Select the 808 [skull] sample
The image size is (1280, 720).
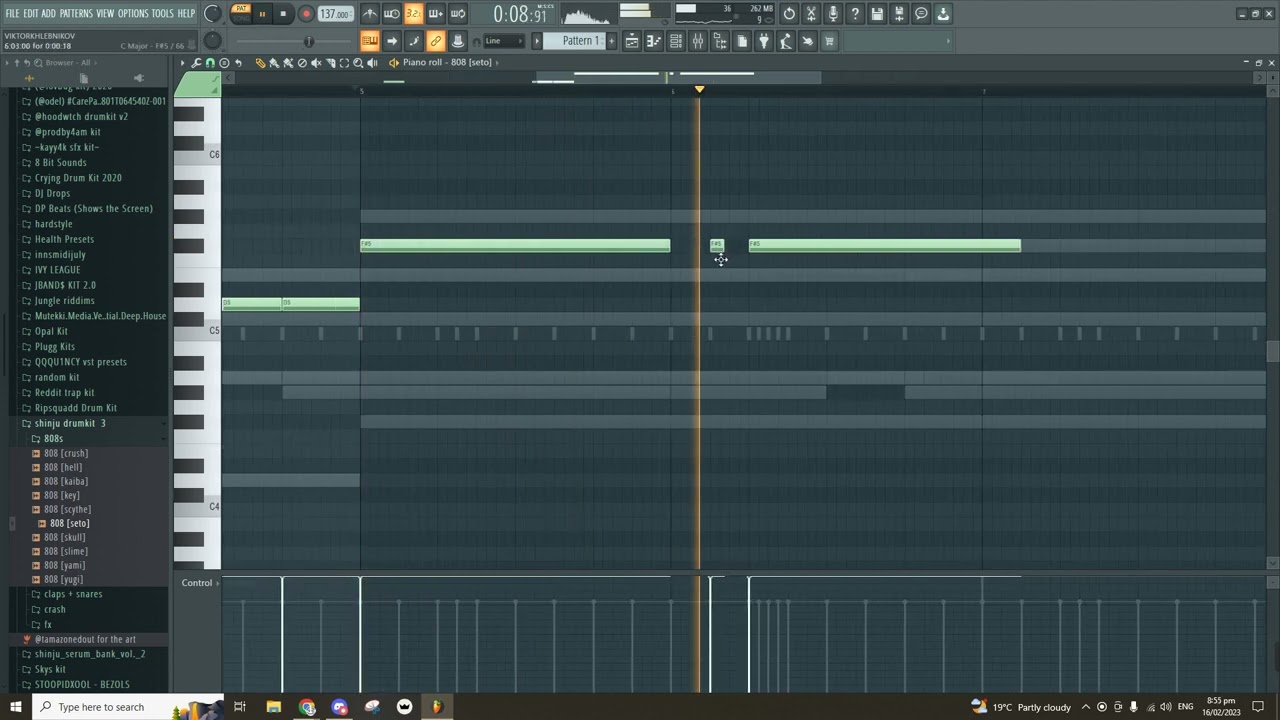pyautogui.click(x=65, y=537)
